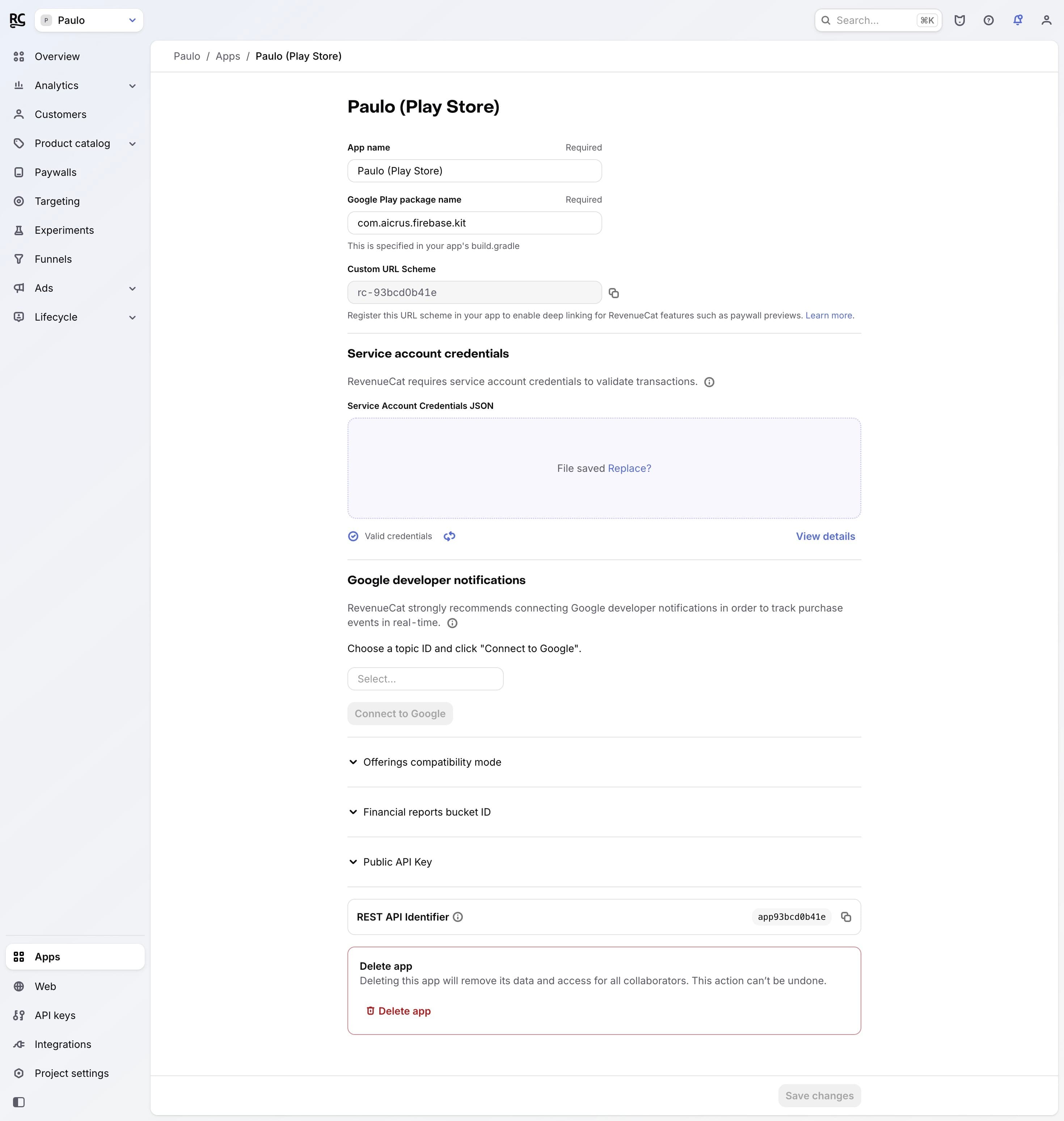This screenshot has width=1064, height=1121.
Task: Copy the REST API Identifier app93bcd0b41e
Action: (846, 917)
